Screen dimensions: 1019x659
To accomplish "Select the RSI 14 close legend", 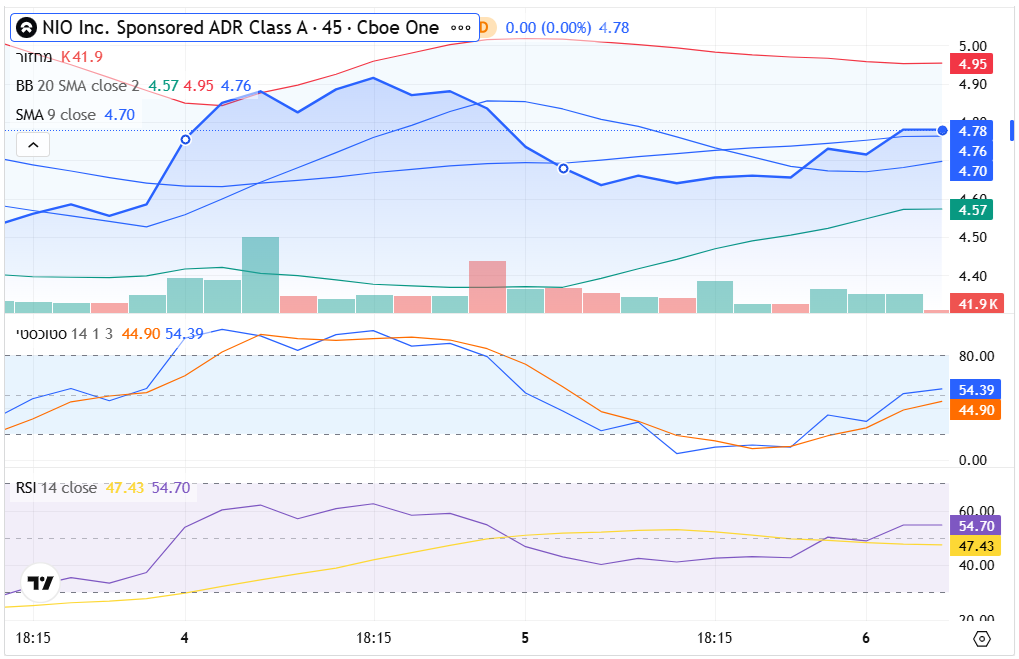I will coord(56,488).
